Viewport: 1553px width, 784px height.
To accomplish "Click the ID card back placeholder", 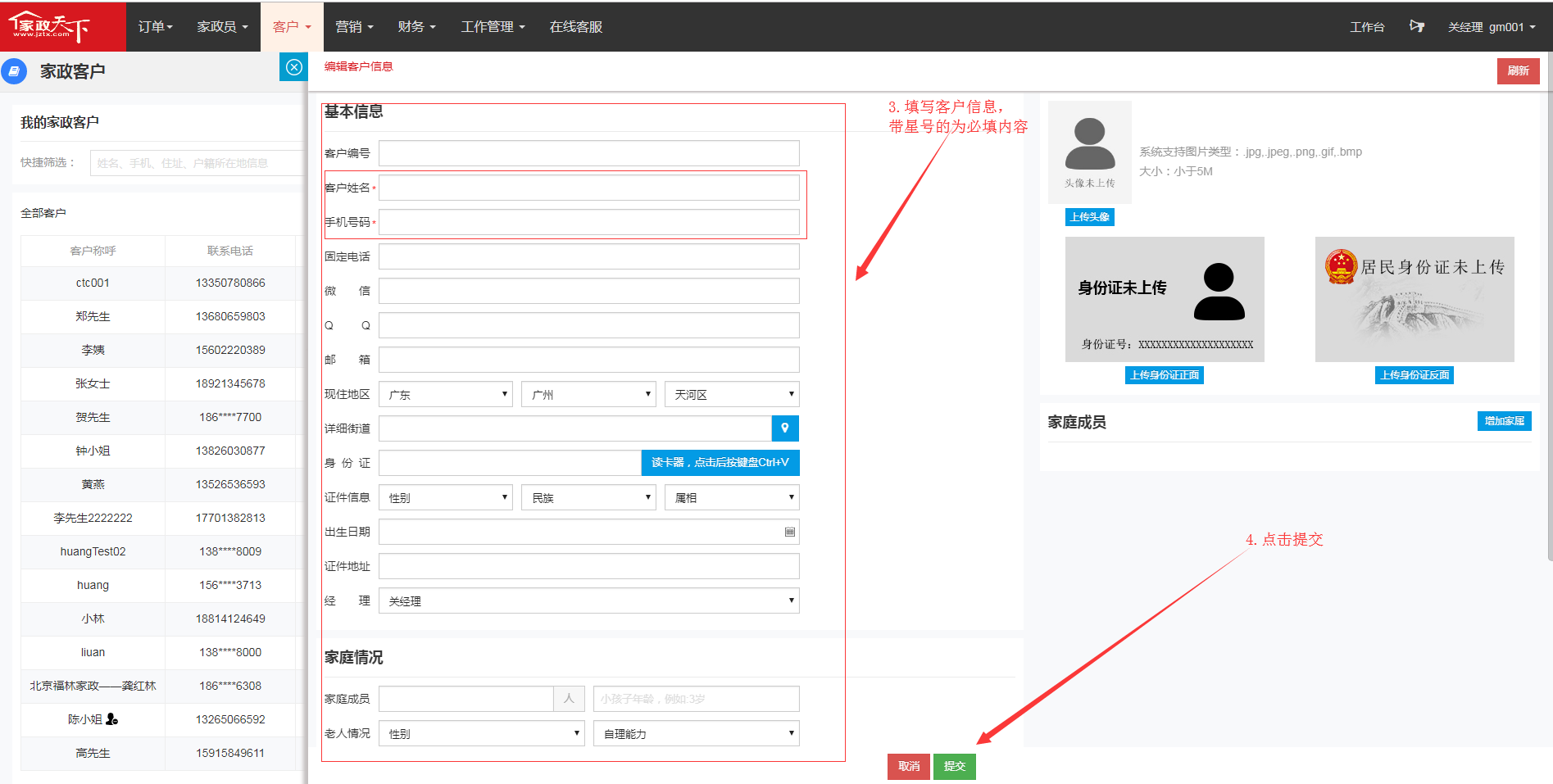I will tap(1415, 299).
